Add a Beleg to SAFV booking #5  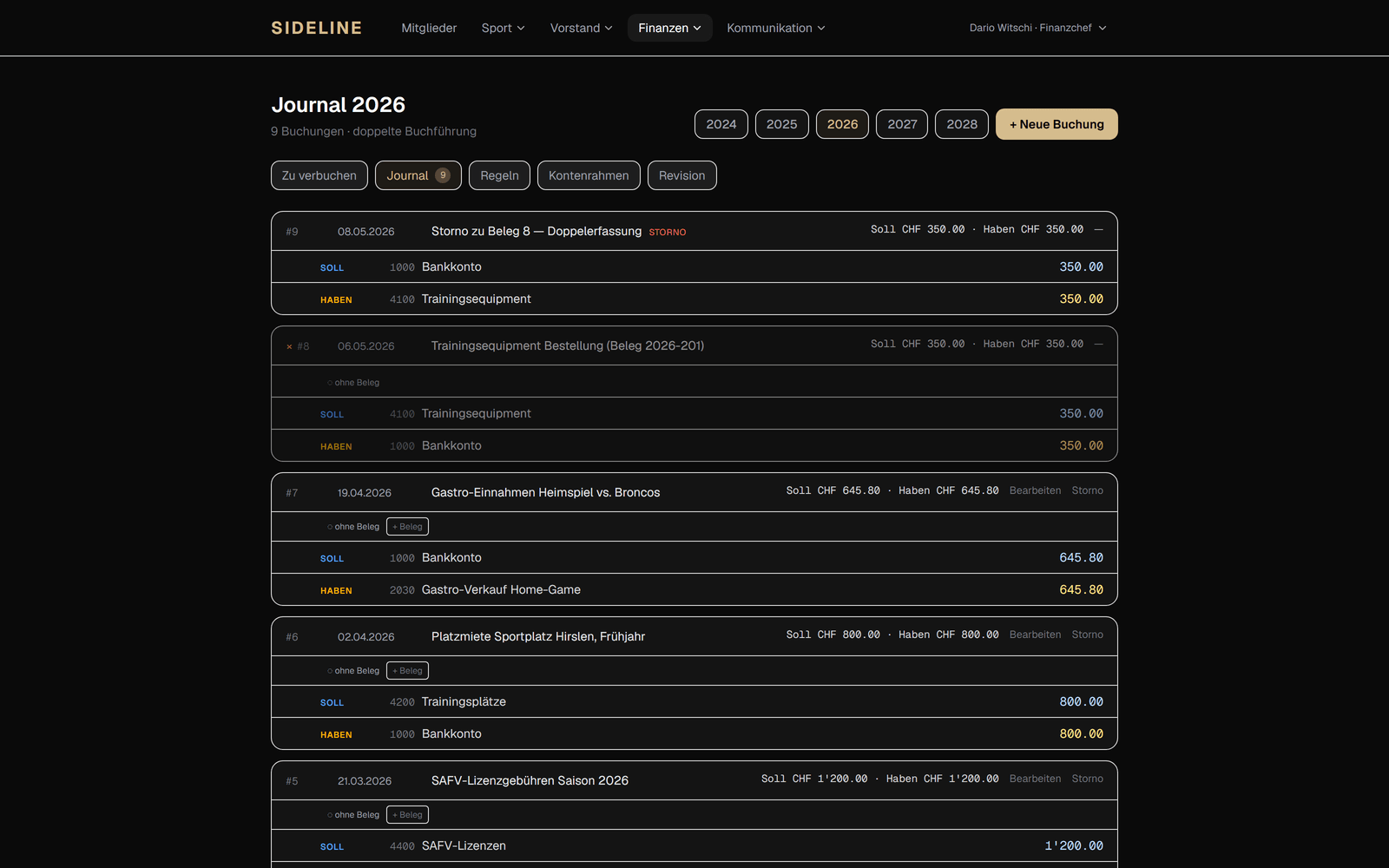(407, 815)
